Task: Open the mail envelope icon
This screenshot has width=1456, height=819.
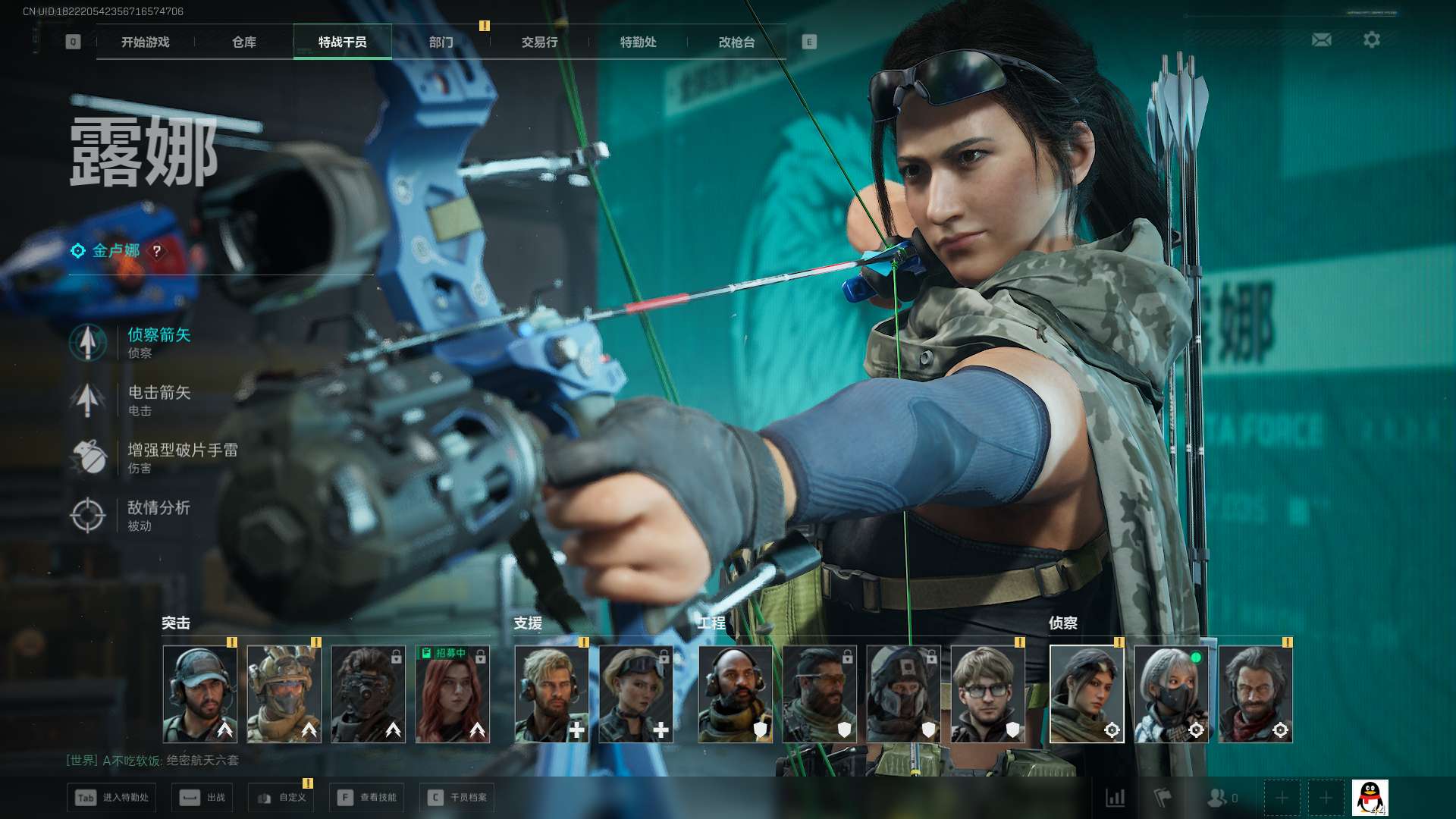Action: (x=1321, y=39)
